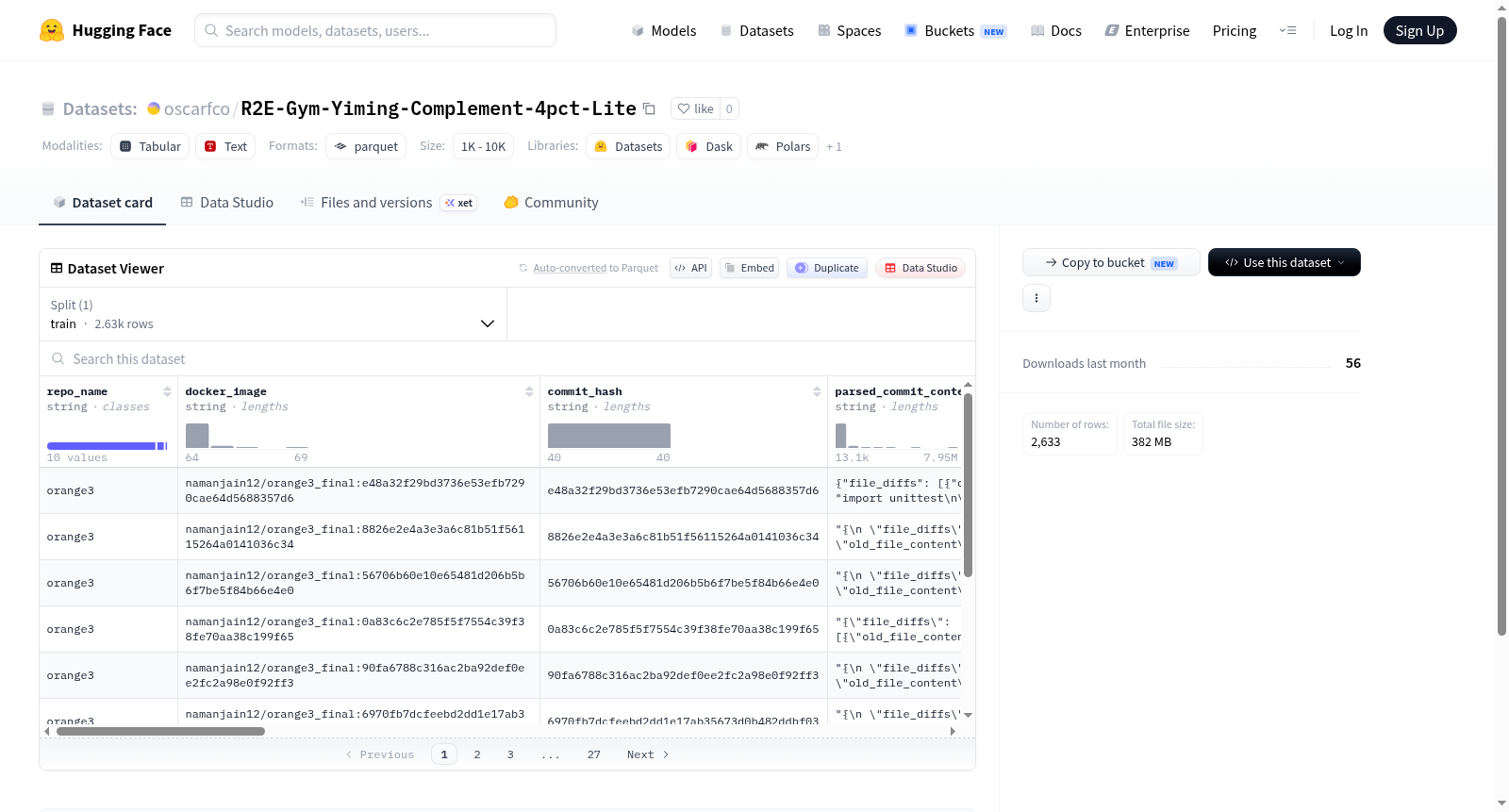
Task: Select the Polars library tag
Action: [x=783, y=146]
